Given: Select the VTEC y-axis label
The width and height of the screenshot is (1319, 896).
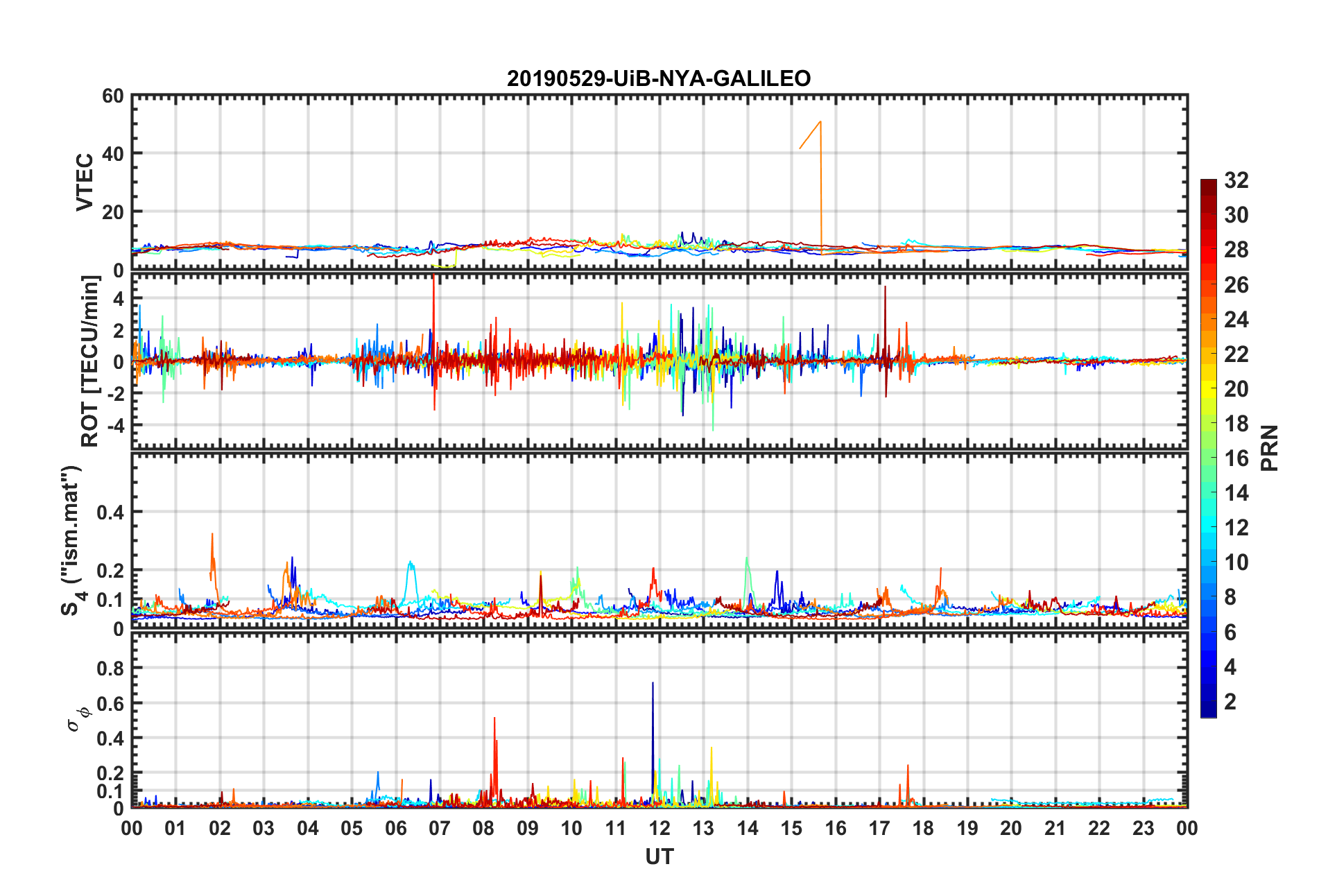Looking at the screenshot, I should pos(85,182).
